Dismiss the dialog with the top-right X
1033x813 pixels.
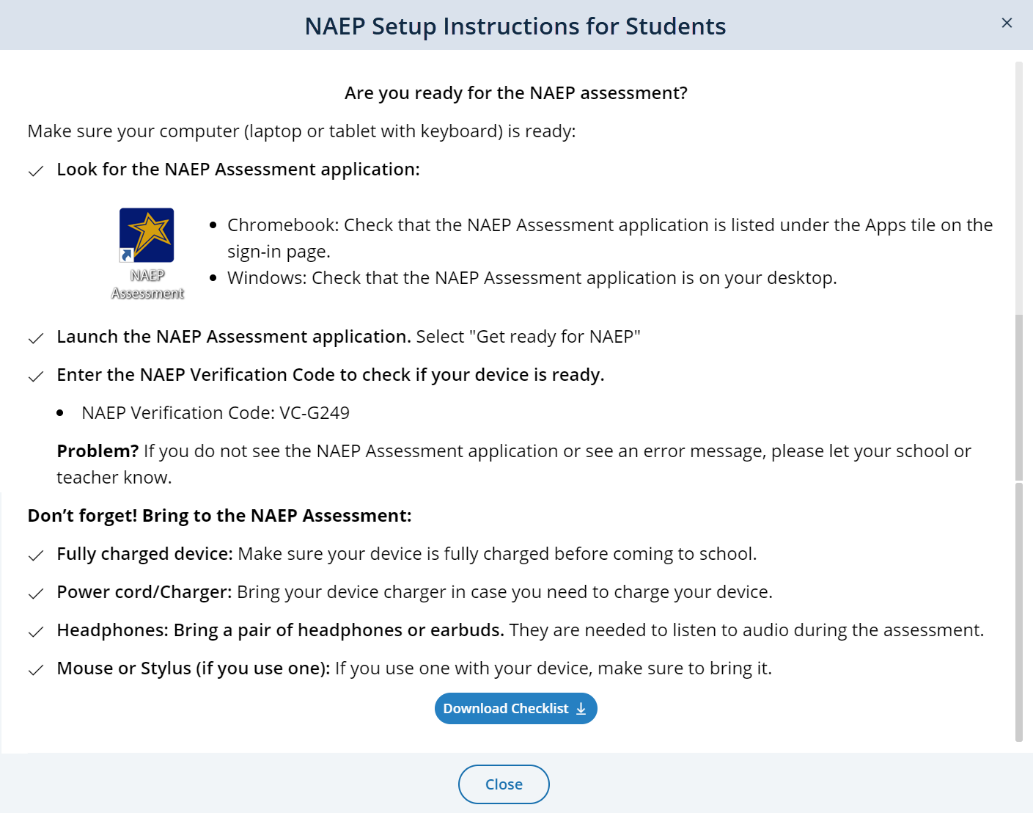pyautogui.click(x=1007, y=23)
